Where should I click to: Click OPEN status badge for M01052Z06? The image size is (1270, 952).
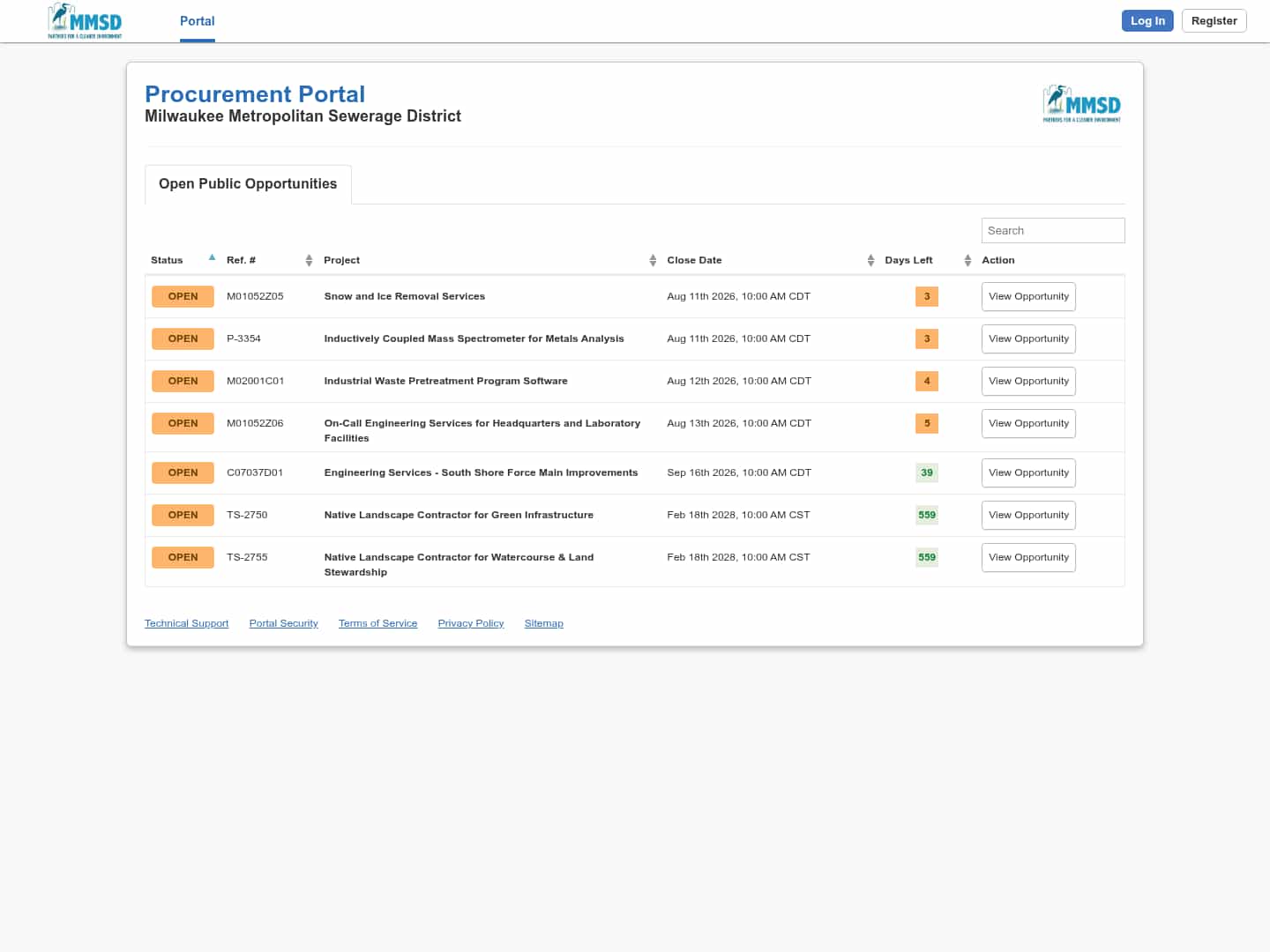pyautogui.click(x=183, y=423)
